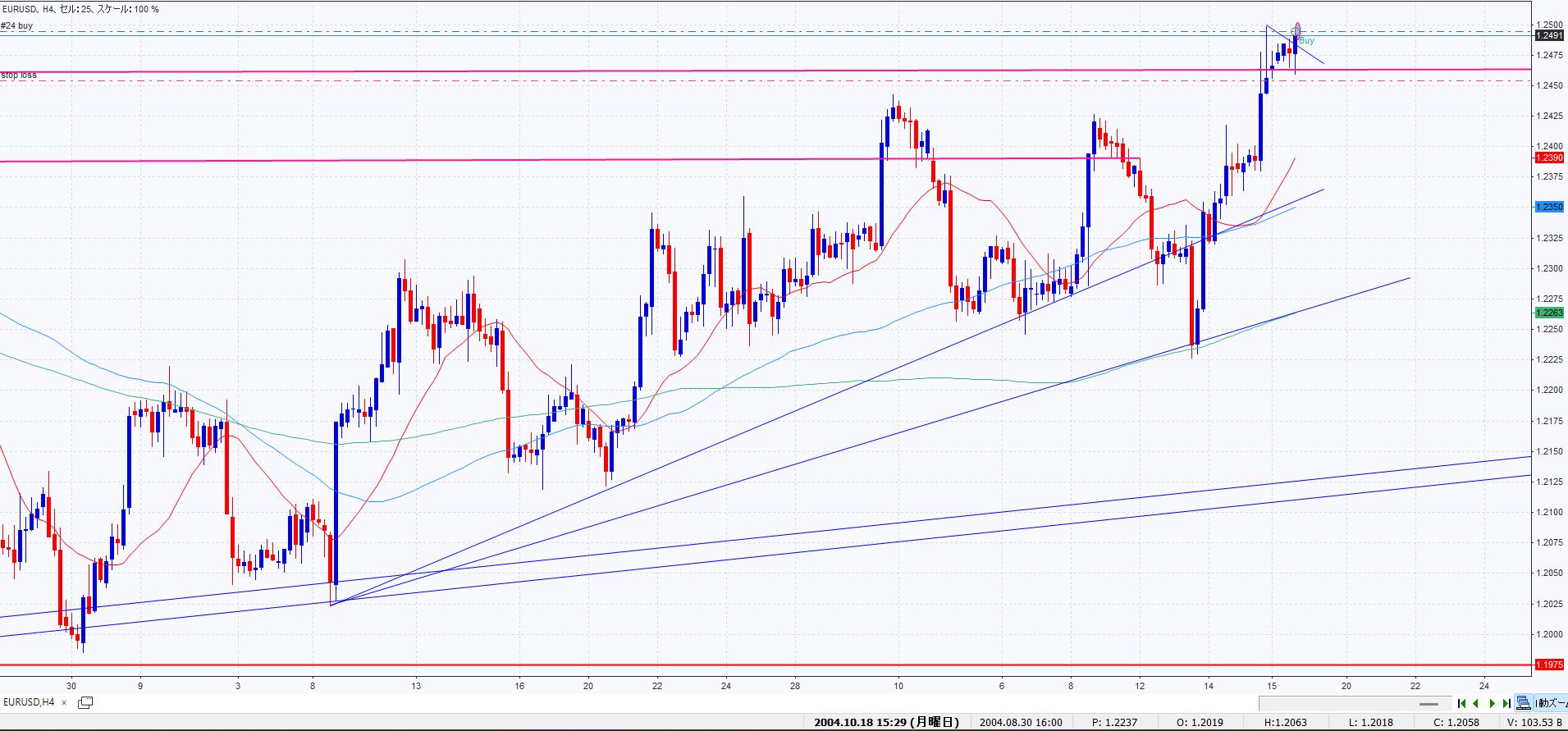Viewport: 1568px width, 731px height.
Task: Select the stop loss line label
Action: coord(19,75)
